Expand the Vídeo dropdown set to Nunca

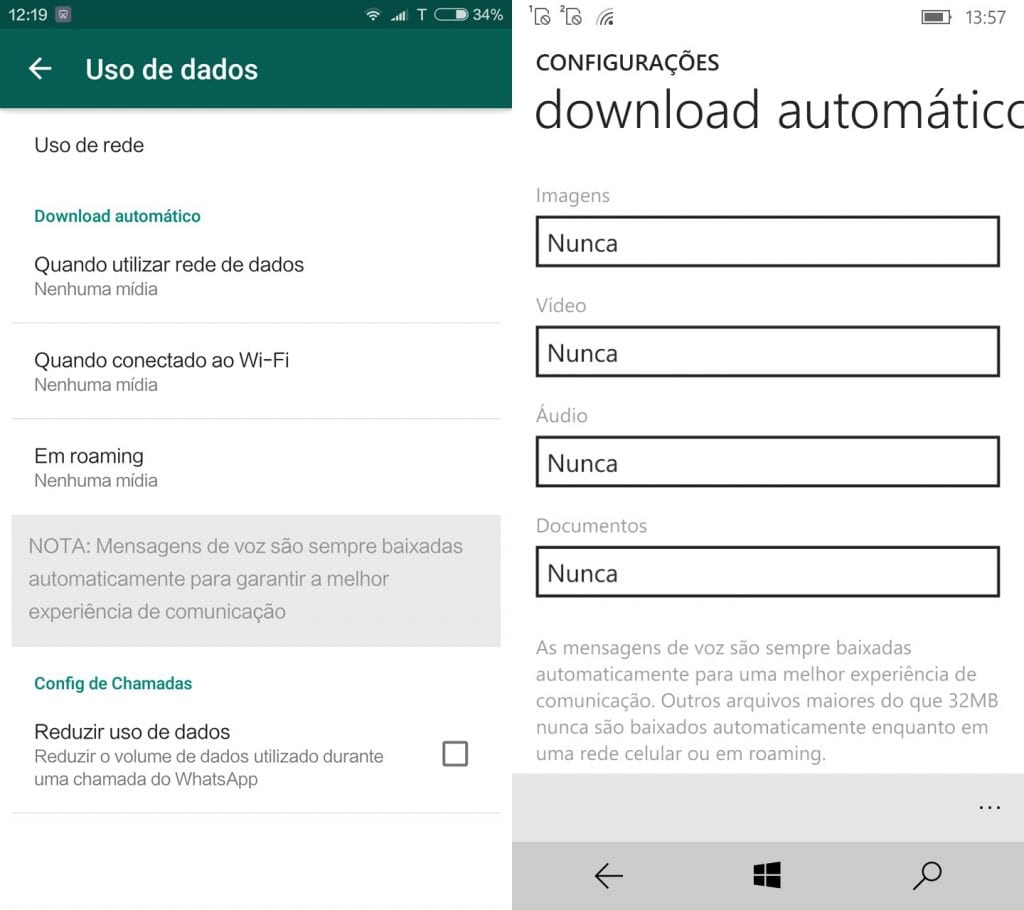767,352
